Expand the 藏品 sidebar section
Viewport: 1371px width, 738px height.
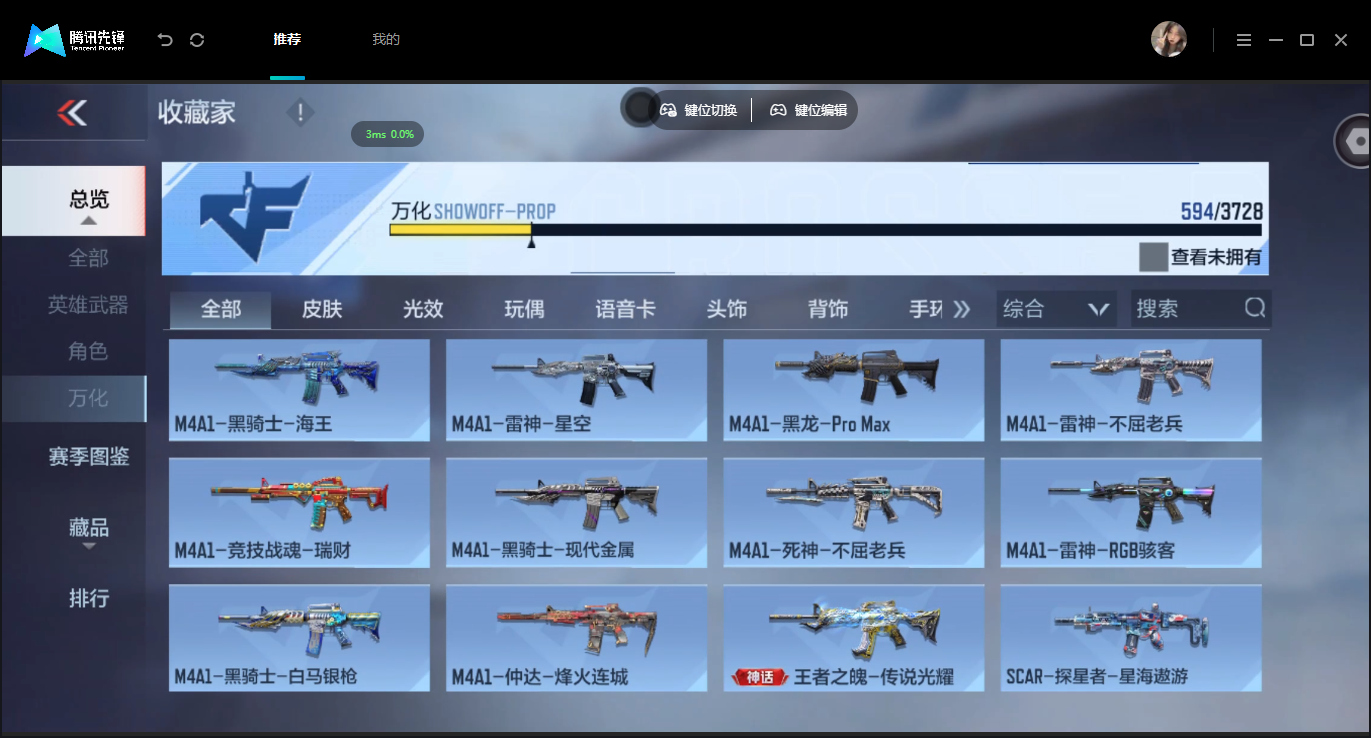88,531
